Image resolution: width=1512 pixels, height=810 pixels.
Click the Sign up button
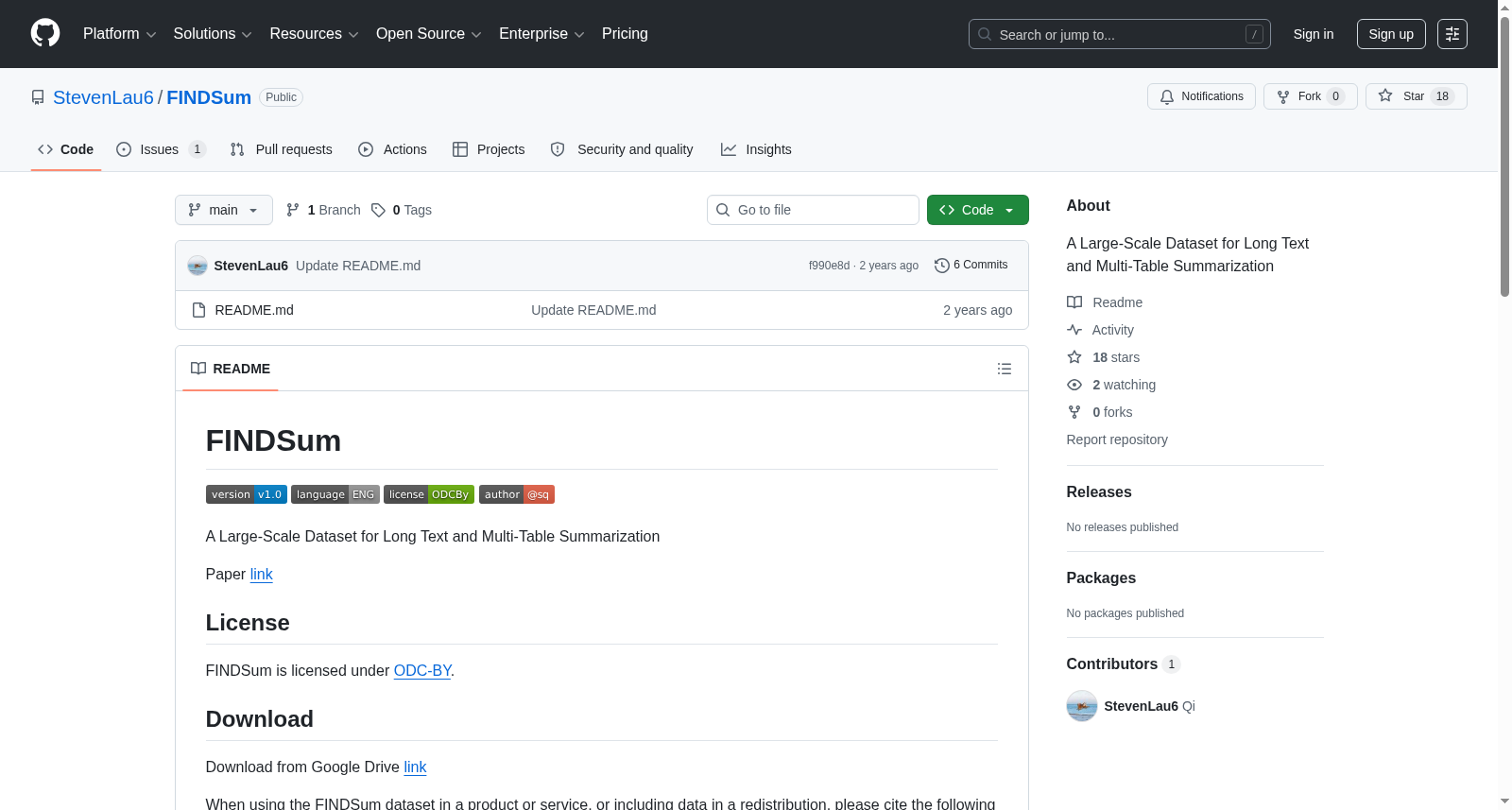[1391, 34]
